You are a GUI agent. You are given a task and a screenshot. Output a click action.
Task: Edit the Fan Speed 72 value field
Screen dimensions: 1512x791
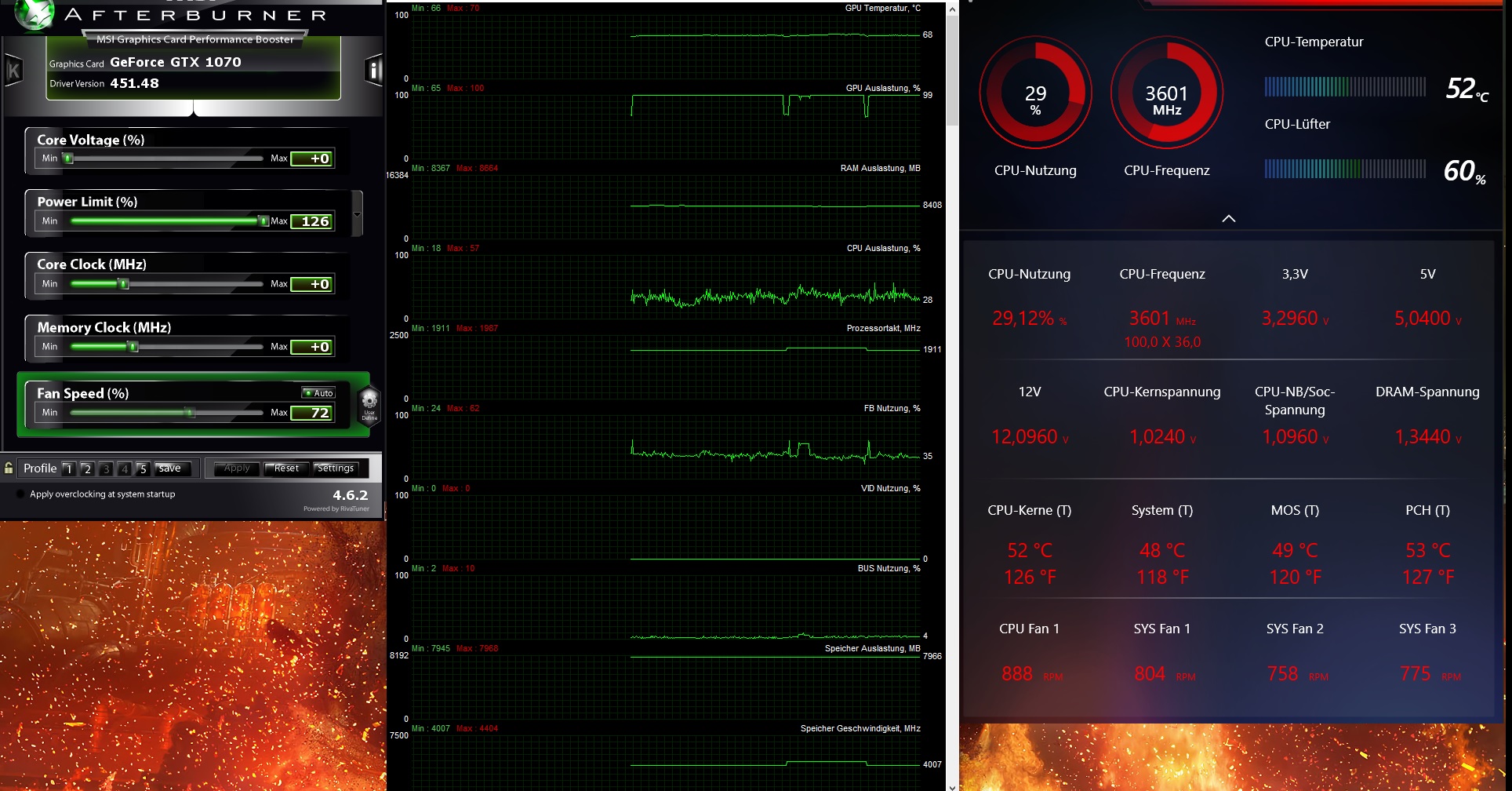tap(312, 413)
